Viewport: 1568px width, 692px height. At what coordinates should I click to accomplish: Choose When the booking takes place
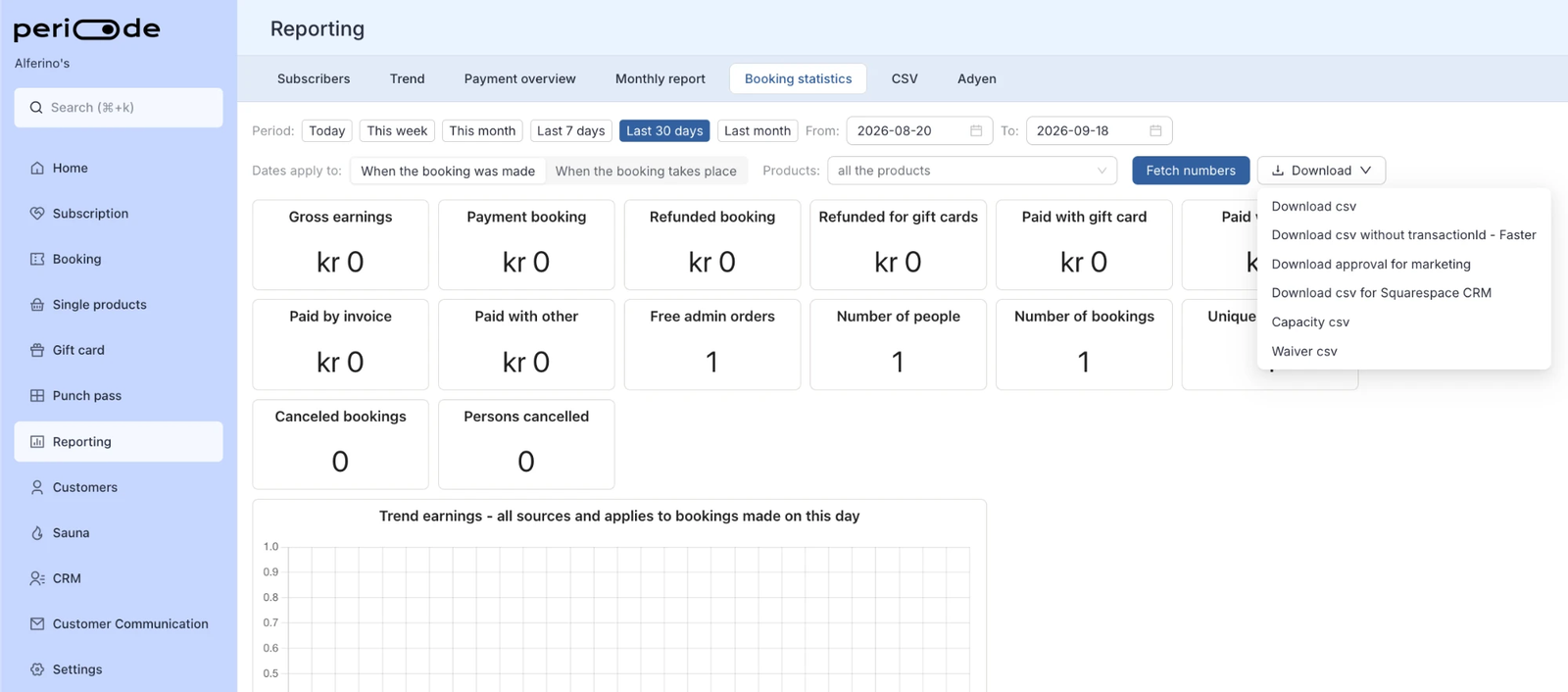click(x=646, y=171)
